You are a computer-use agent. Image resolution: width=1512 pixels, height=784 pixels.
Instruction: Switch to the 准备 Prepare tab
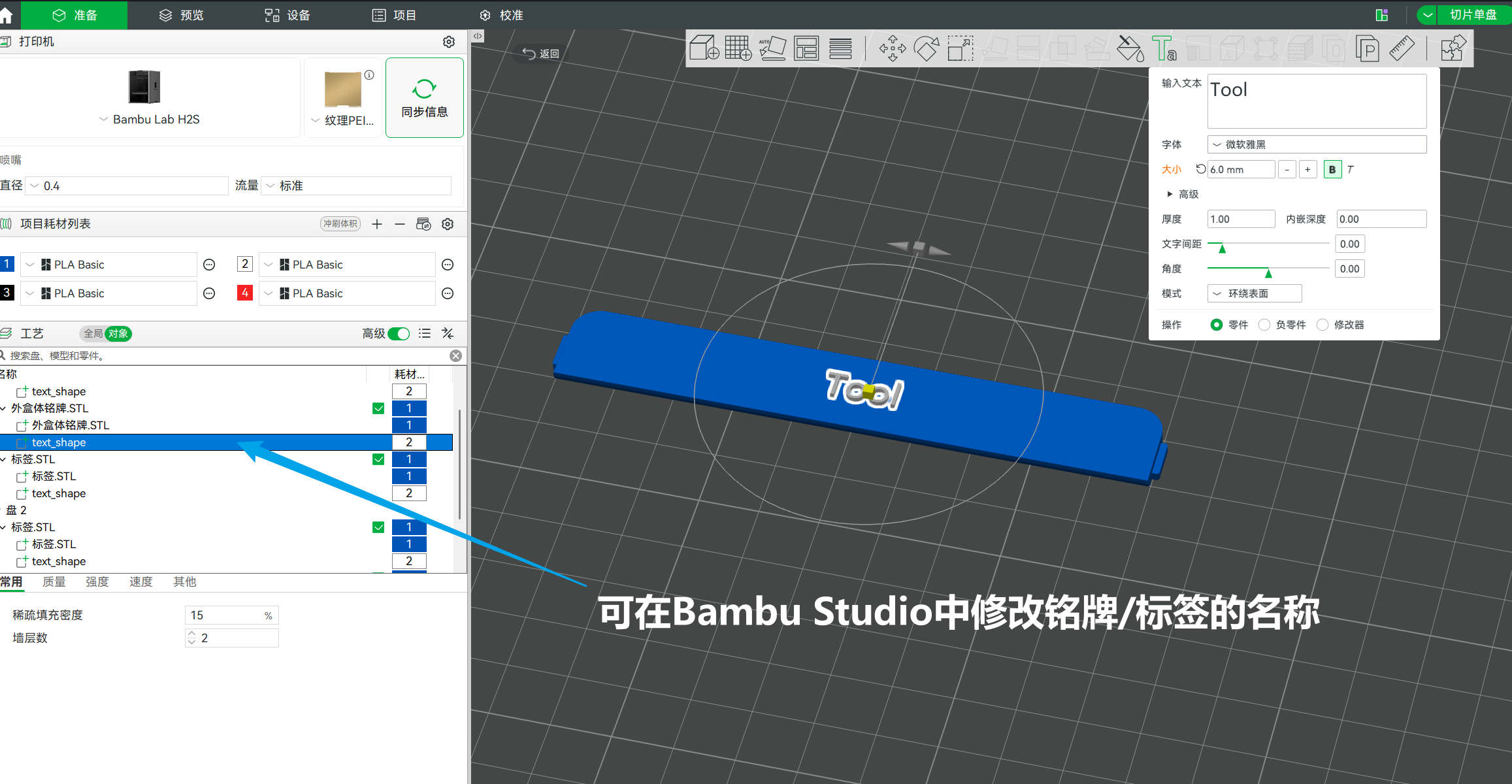[74, 15]
